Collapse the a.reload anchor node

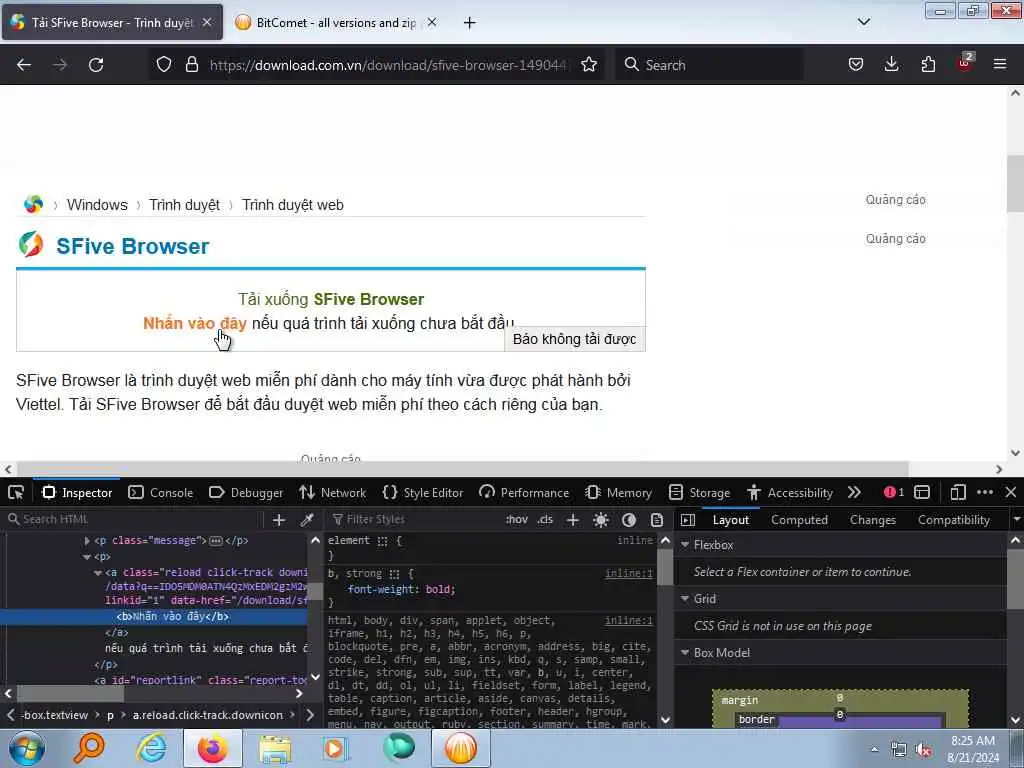[x=97, y=573]
